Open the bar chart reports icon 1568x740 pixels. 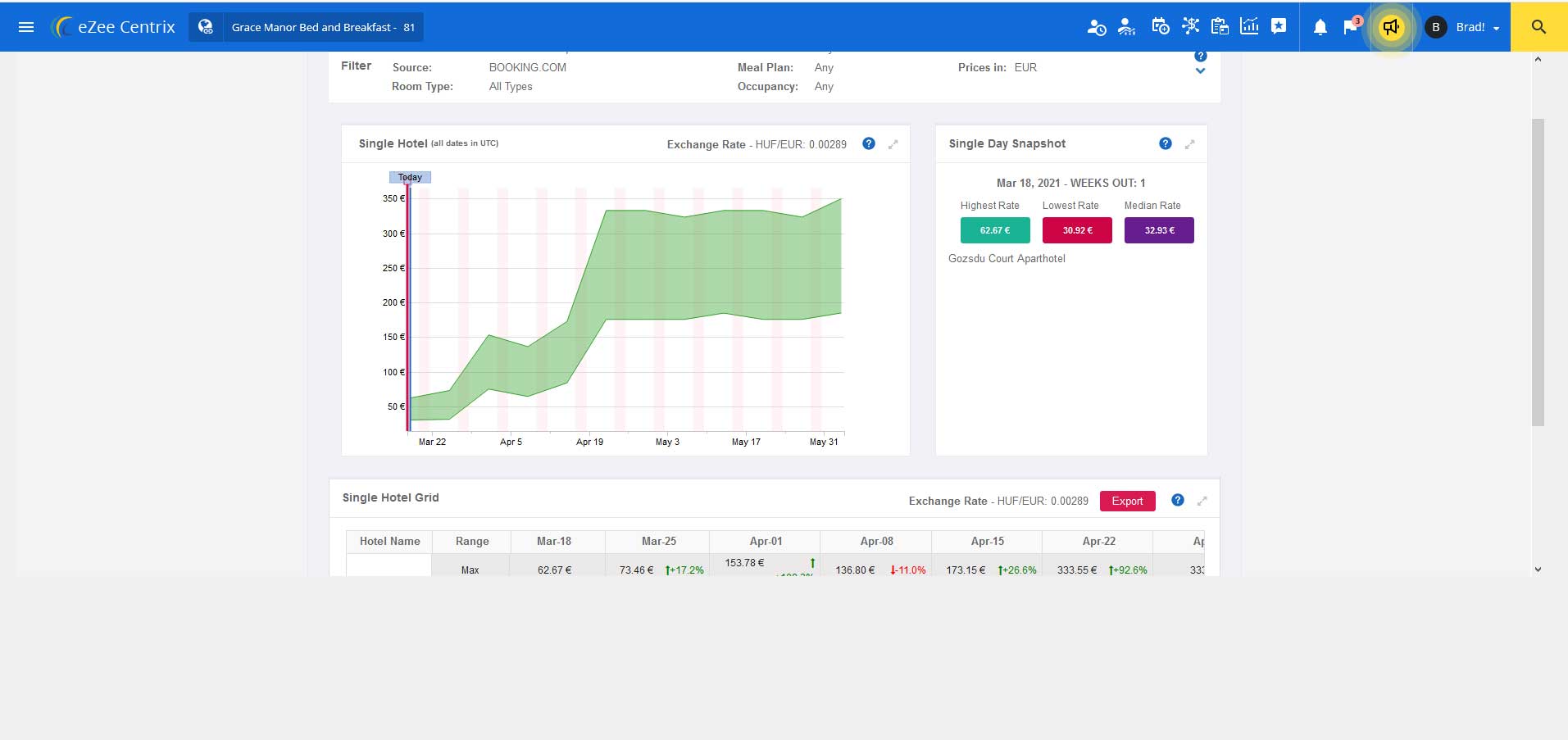pos(1249,26)
